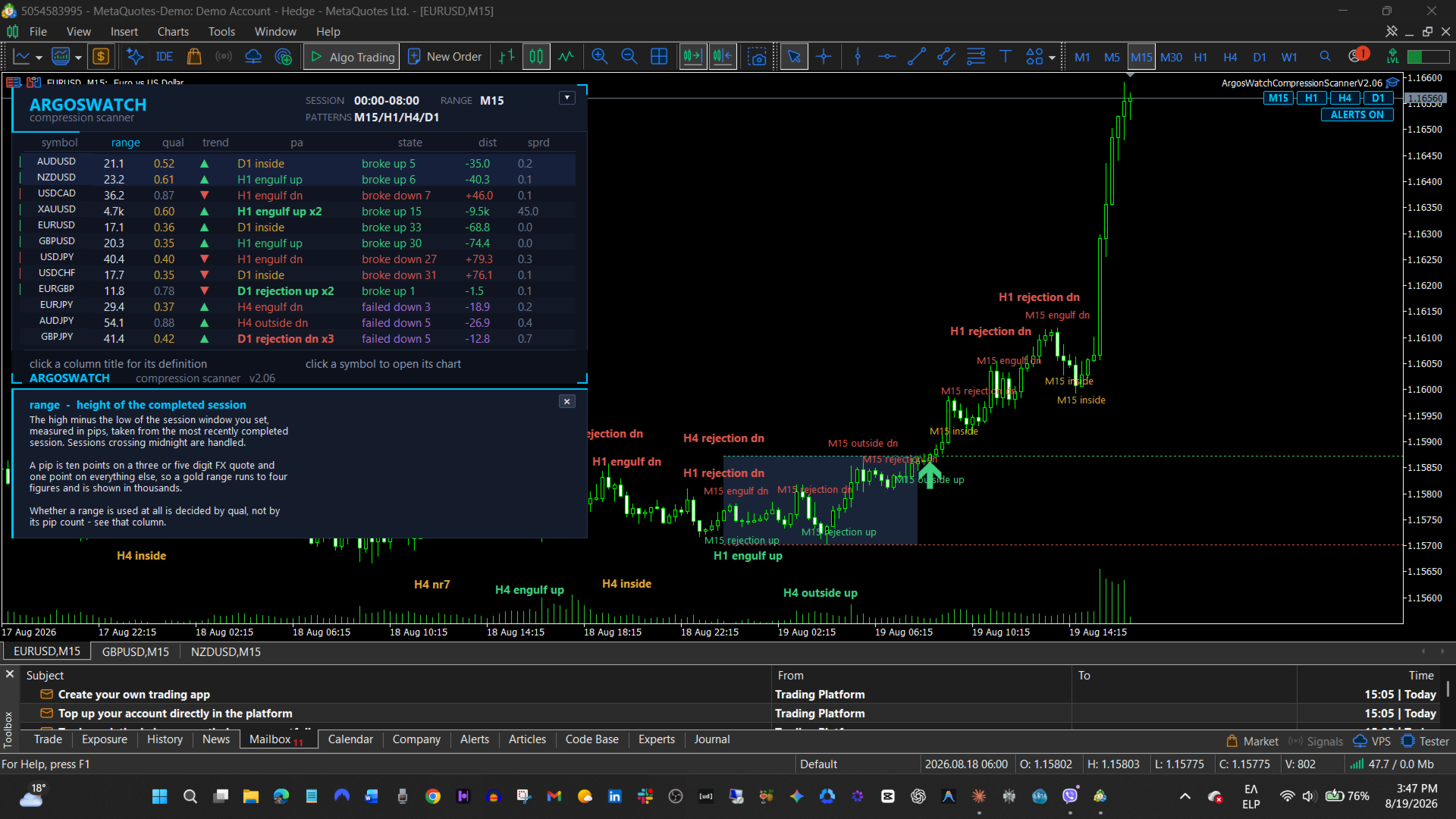The height and width of the screenshot is (819, 1456).
Task: Open the VPS cloud hosting toolbar icon
Action: (x=253, y=57)
